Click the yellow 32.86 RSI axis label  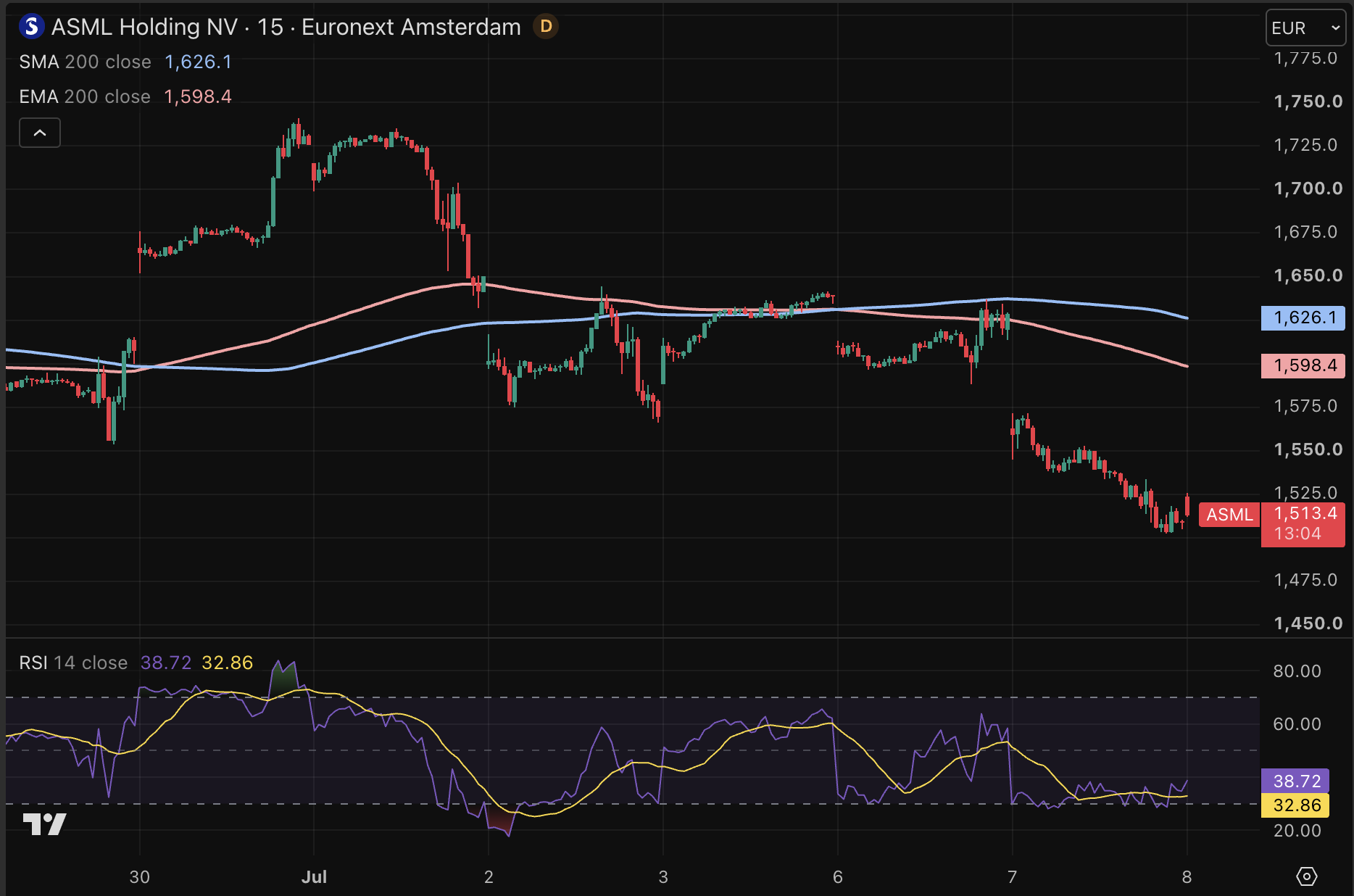pos(1295,805)
